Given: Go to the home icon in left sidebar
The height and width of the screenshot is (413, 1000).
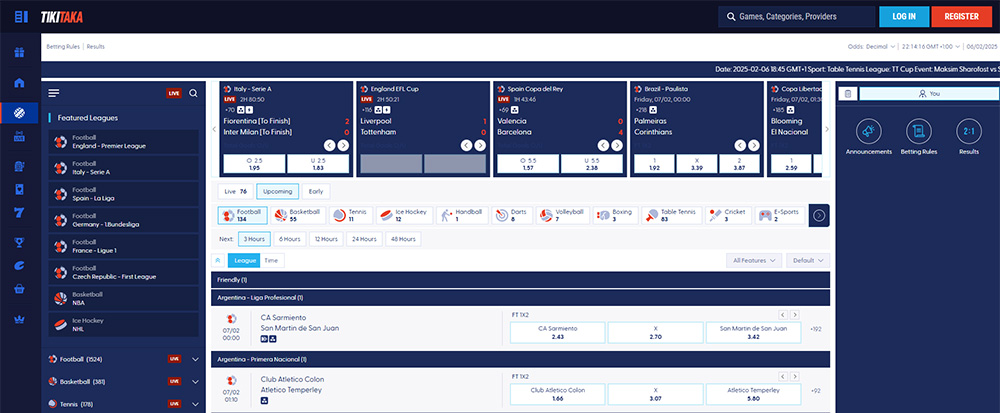Looking at the screenshot, I should pos(19,82).
